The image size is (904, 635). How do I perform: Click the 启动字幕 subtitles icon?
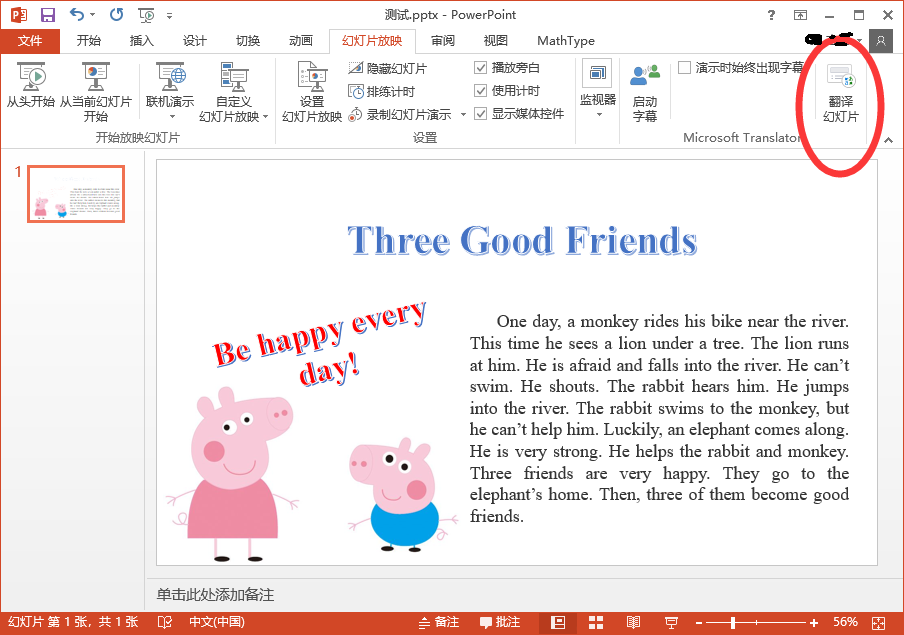click(x=645, y=78)
